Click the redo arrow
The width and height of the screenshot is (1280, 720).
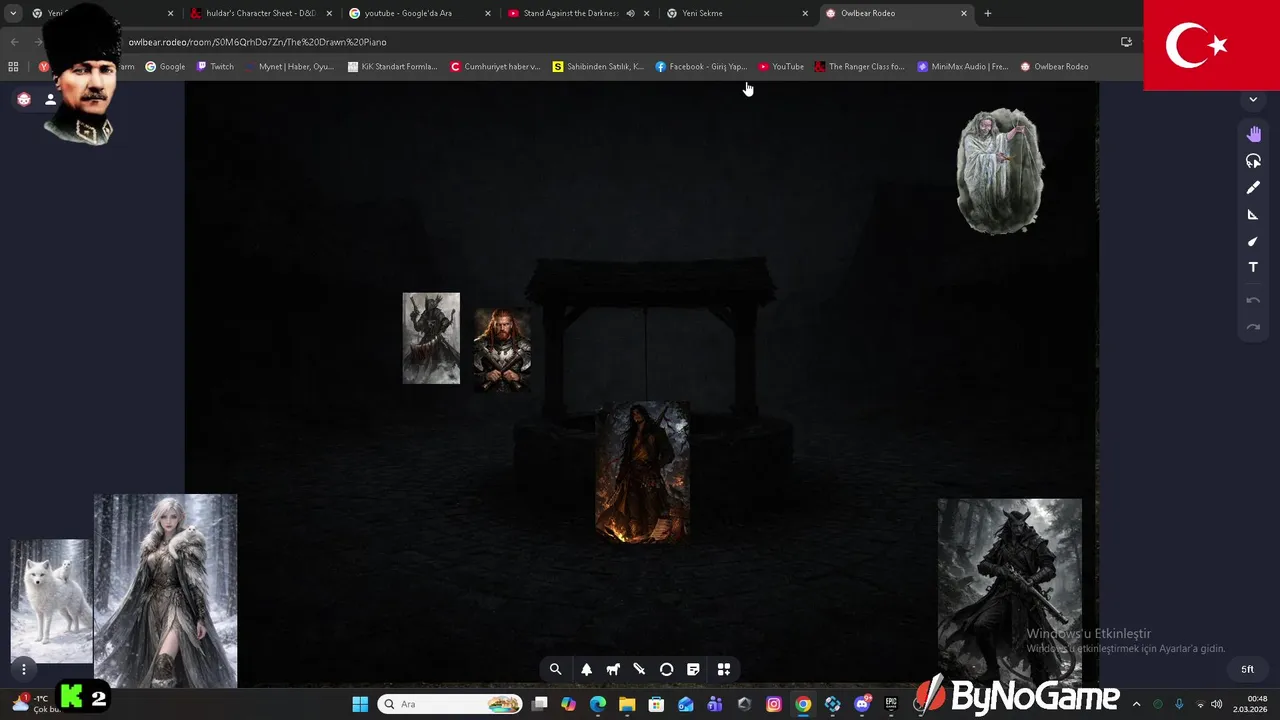point(1253,327)
